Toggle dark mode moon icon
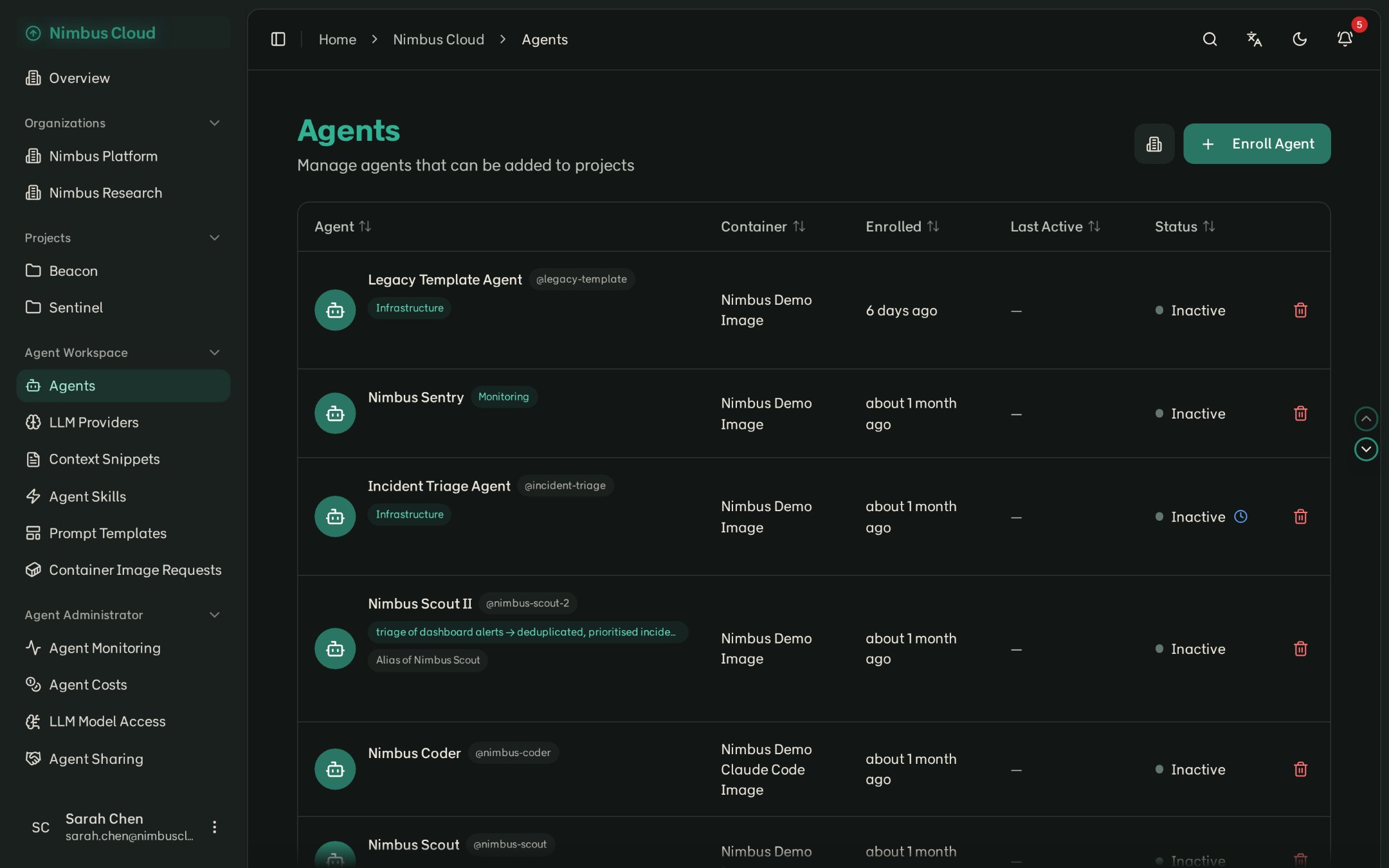1389x868 pixels. (x=1300, y=39)
